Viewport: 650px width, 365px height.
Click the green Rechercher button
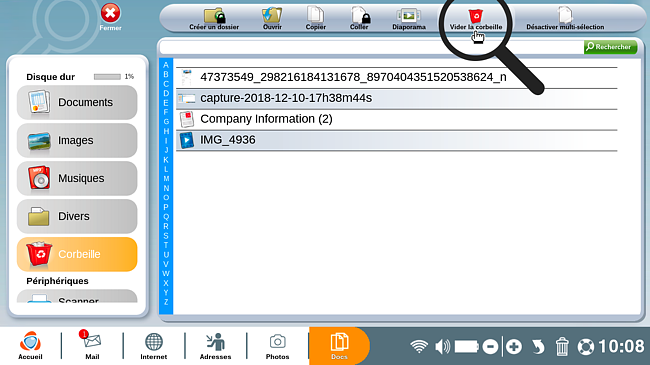(x=610, y=47)
